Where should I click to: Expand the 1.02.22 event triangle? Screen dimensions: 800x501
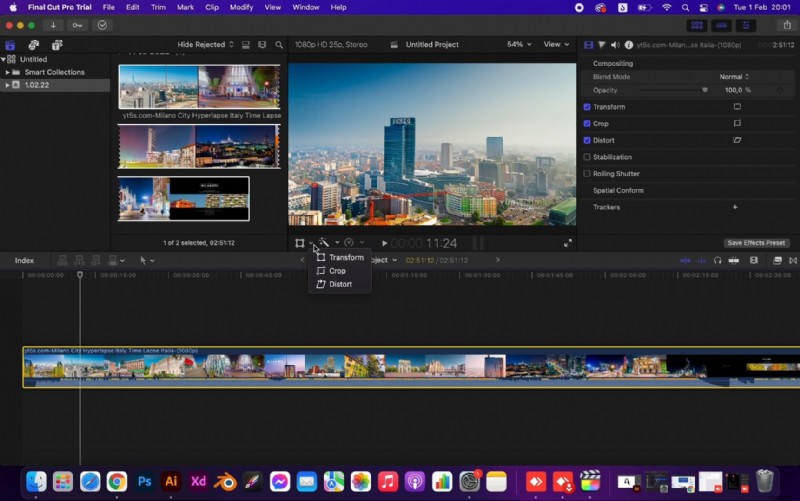[x=7, y=85]
